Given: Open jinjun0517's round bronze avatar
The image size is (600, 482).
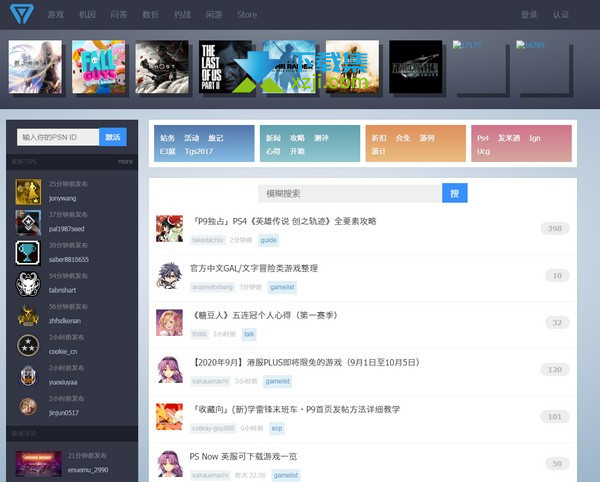Looking at the screenshot, I should point(28,406).
